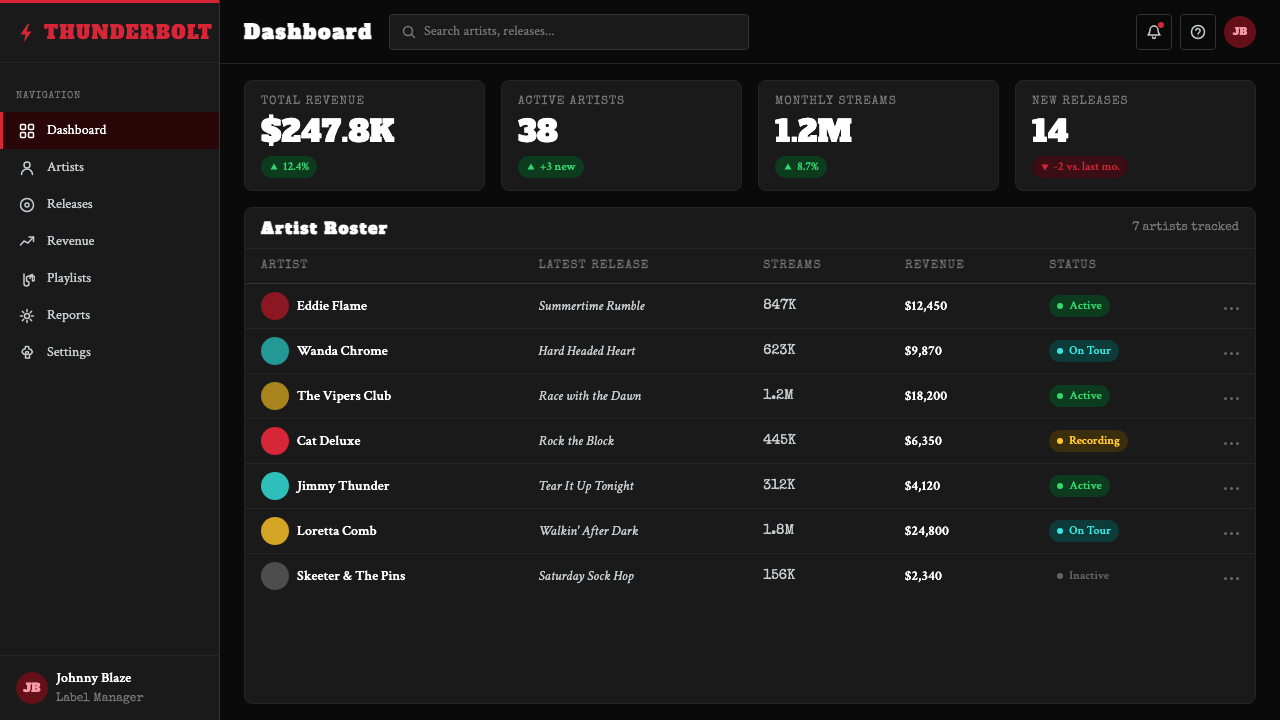Click the Recording status badge
1280x720 pixels.
(x=1088, y=441)
